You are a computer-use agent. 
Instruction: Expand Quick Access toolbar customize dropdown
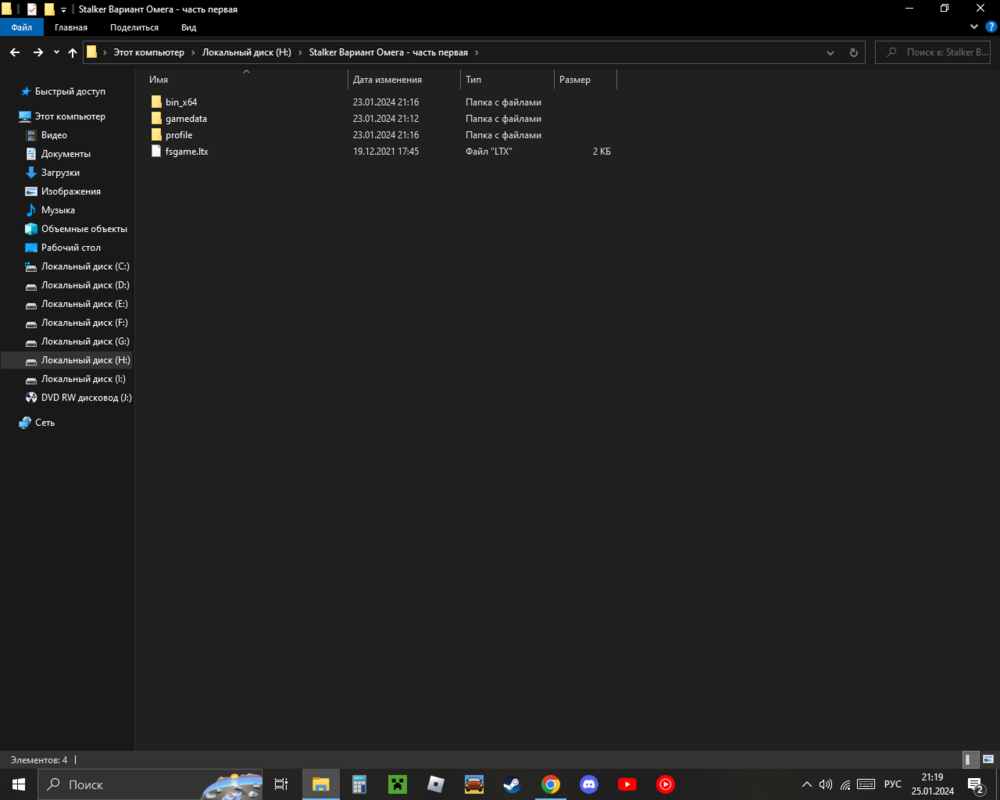(64, 9)
